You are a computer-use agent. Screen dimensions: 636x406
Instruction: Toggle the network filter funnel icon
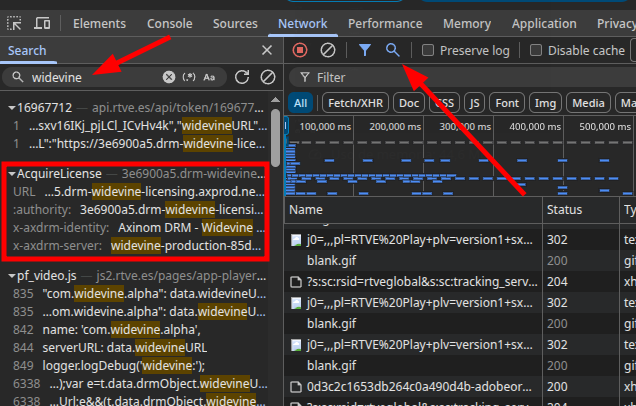tap(366, 50)
